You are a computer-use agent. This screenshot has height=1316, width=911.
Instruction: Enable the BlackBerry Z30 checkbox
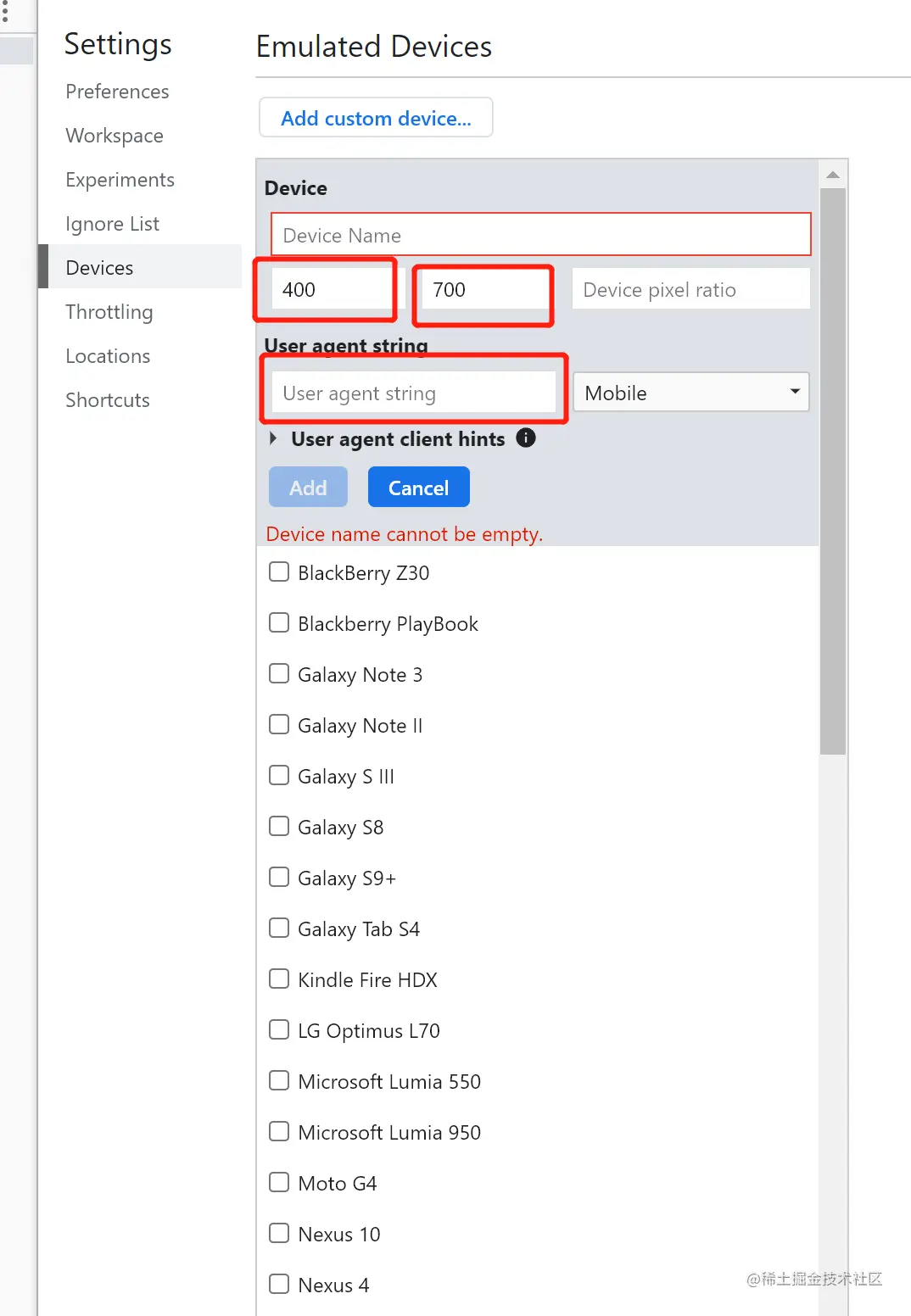click(x=279, y=572)
